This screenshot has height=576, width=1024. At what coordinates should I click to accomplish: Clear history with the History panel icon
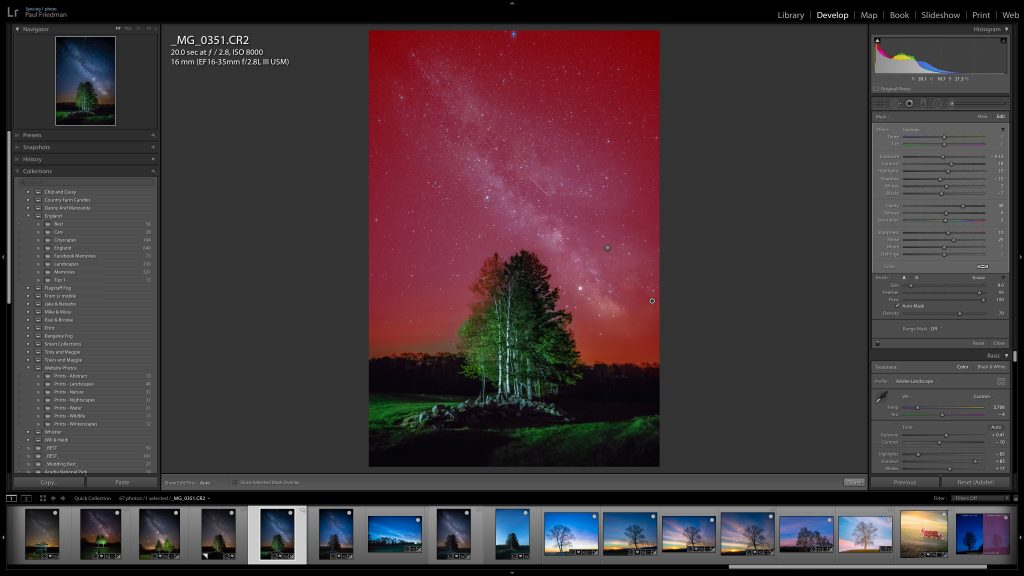(x=153, y=159)
